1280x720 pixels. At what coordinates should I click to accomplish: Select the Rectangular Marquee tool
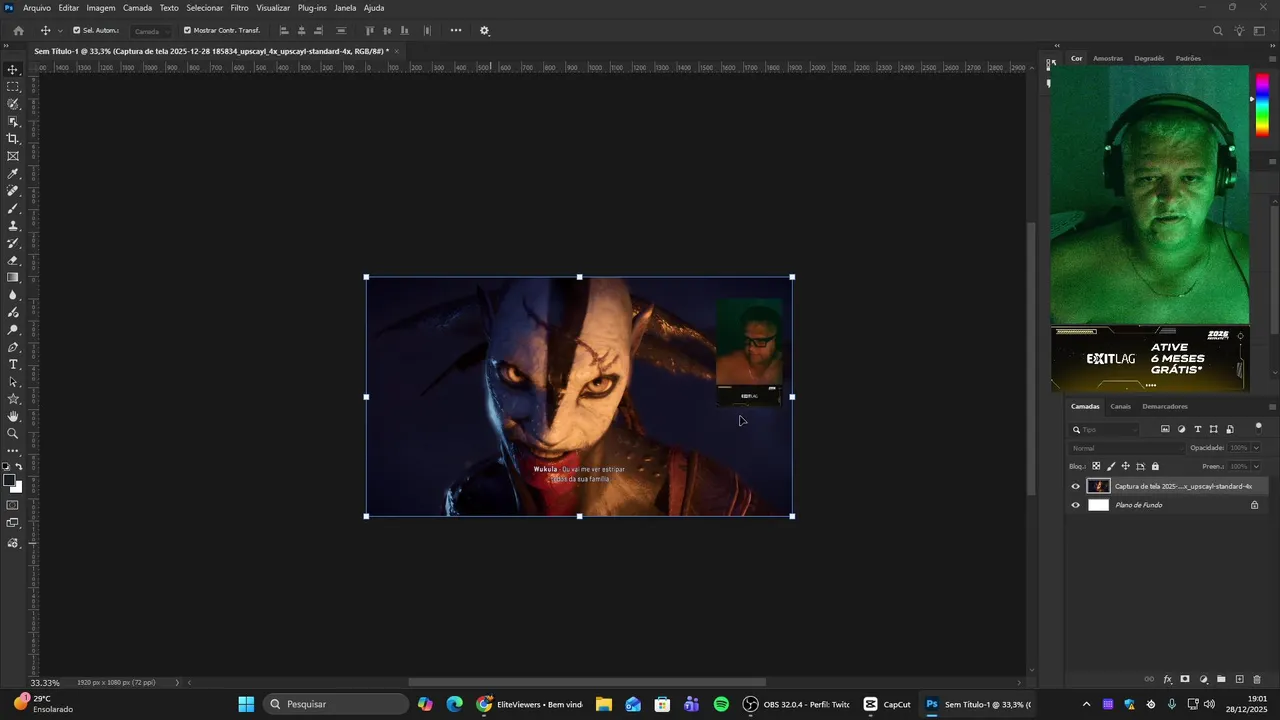(x=13, y=87)
